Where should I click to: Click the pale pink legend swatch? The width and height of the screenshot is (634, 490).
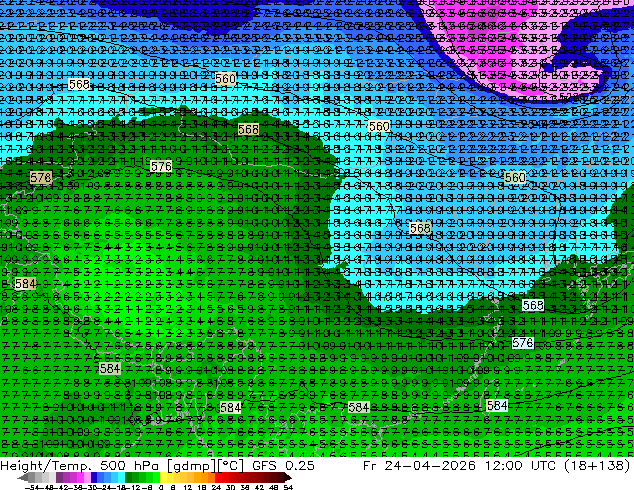(x=87, y=477)
